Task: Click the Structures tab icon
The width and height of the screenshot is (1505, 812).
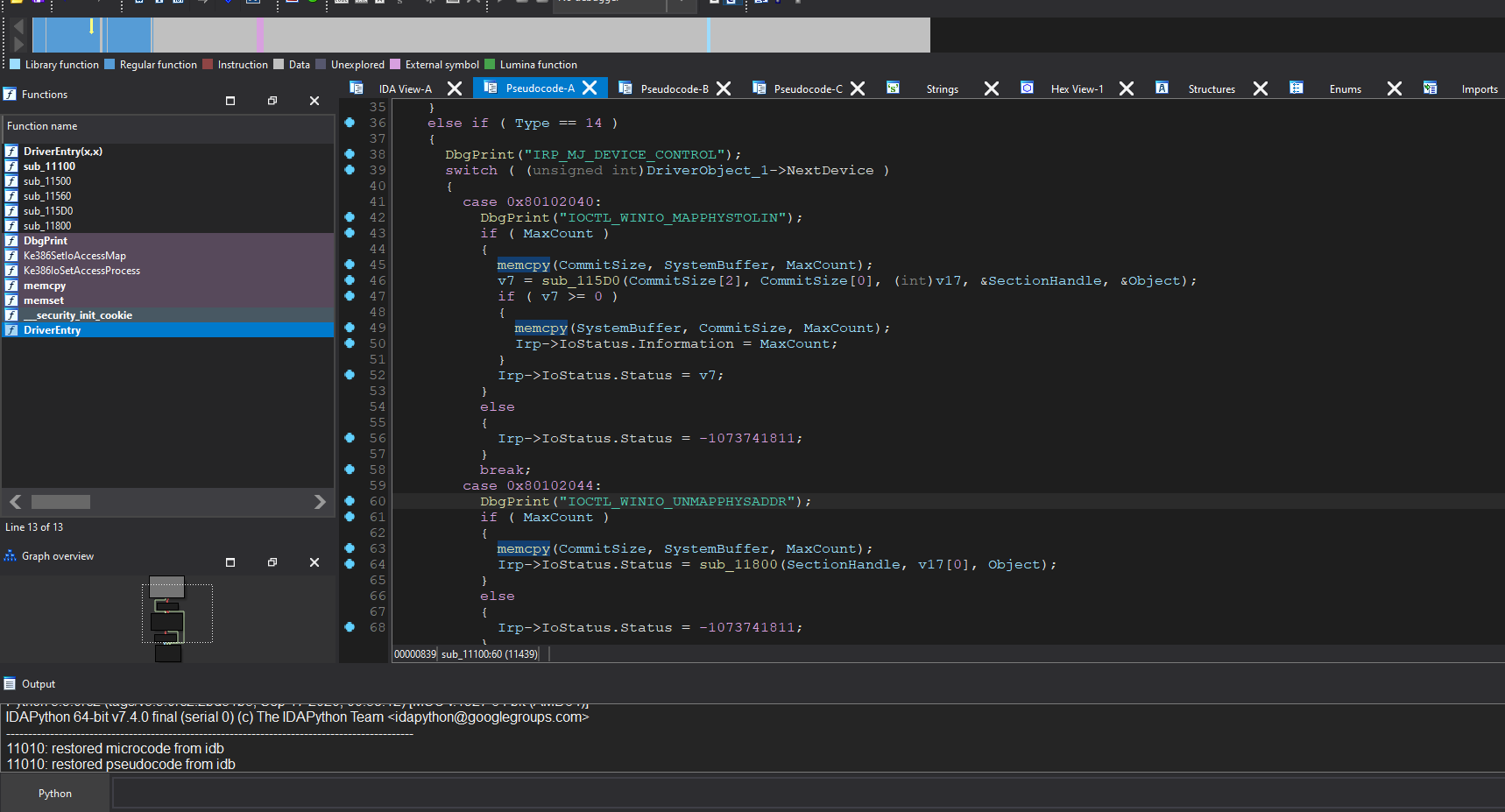Action: [1162, 88]
